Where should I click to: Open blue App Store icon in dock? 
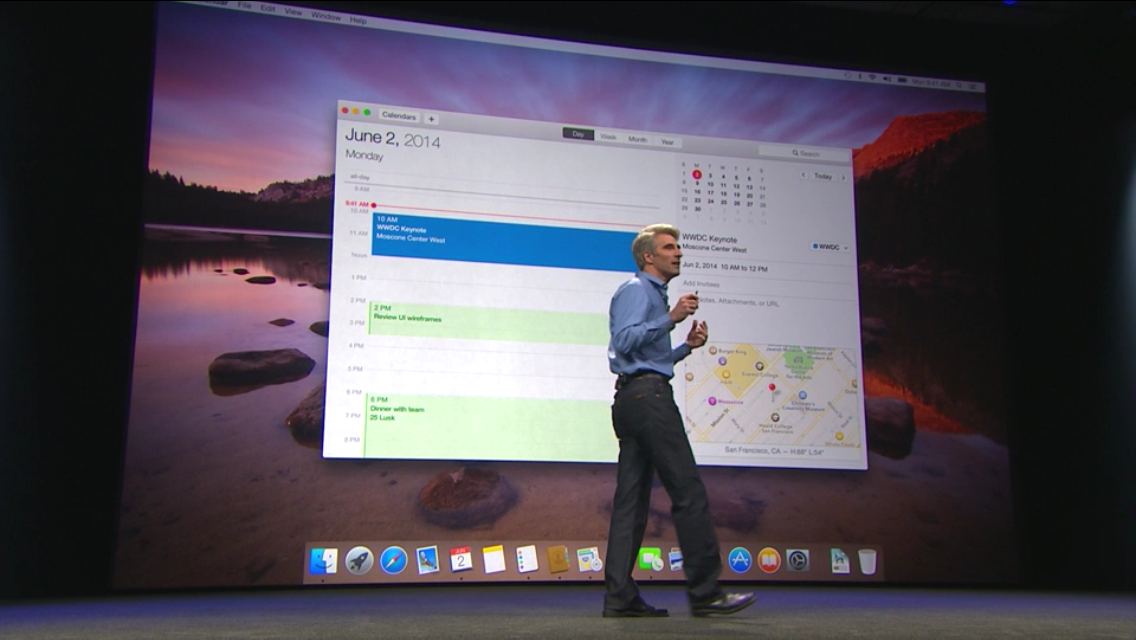point(740,560)
